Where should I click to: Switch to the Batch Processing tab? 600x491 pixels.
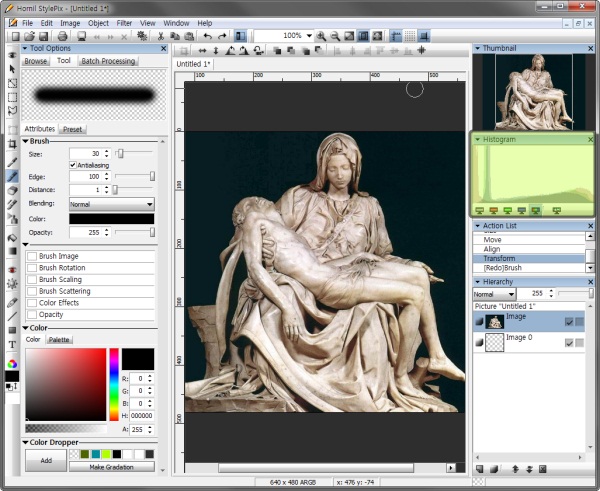point(108,61)
